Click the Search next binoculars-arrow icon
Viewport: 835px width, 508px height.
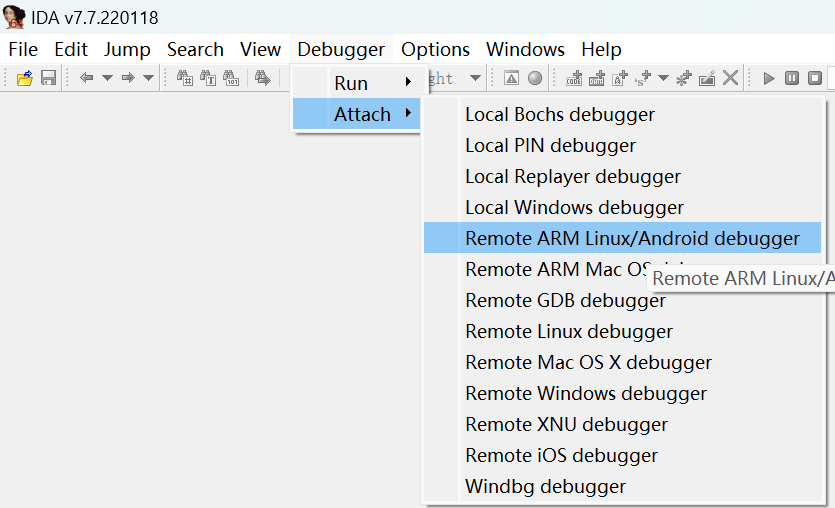(x=262, y=78)
